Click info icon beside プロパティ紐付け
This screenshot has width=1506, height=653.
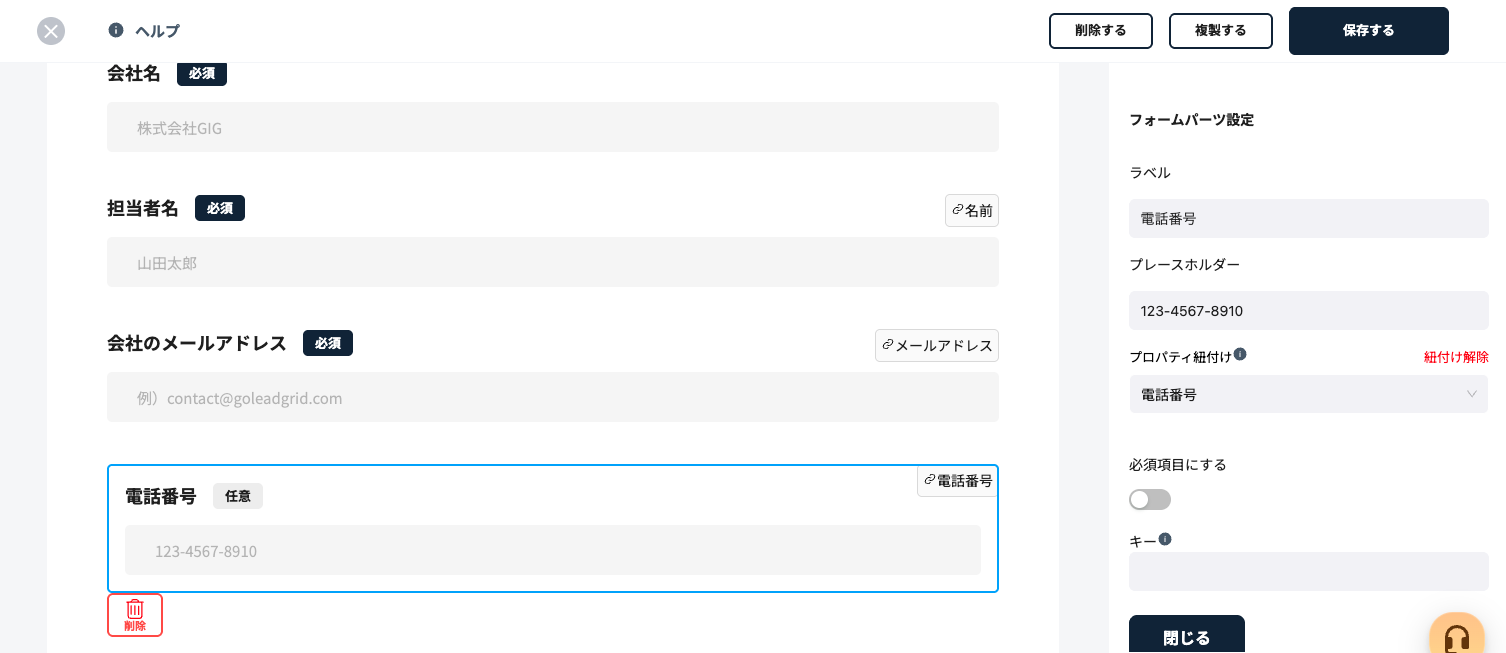(1240, 354)
